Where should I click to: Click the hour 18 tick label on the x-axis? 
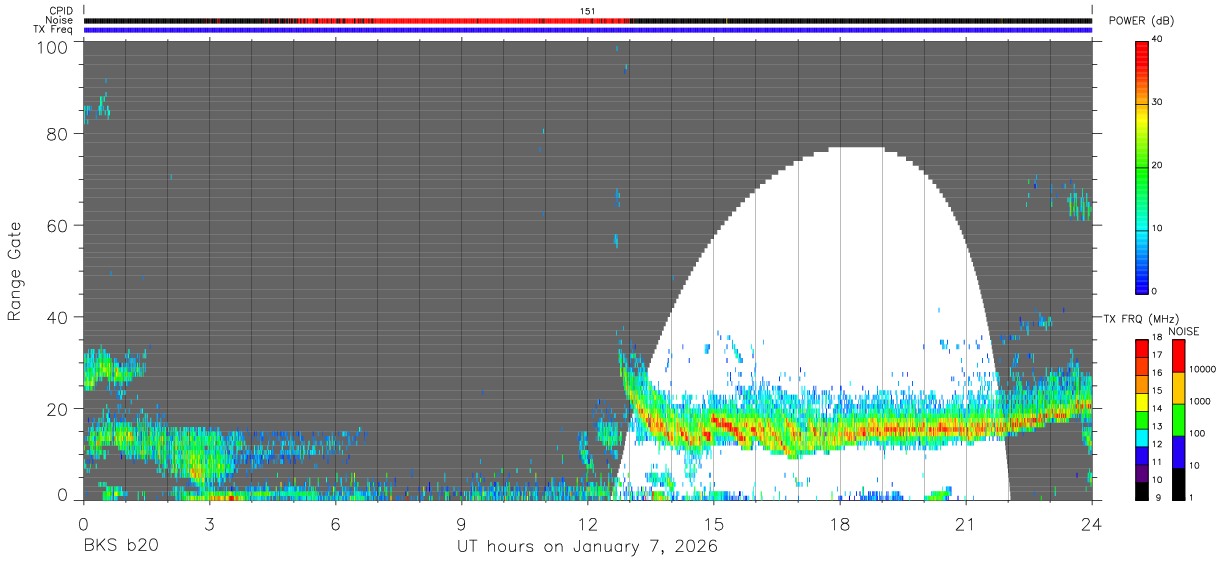[x=840, y=524]
